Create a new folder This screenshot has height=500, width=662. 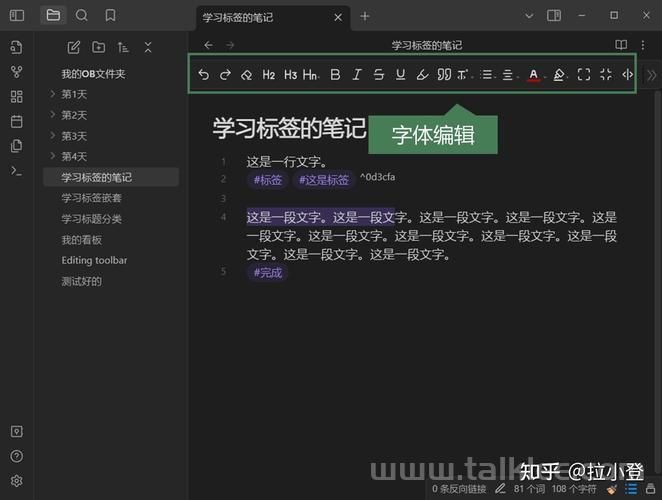98,47
